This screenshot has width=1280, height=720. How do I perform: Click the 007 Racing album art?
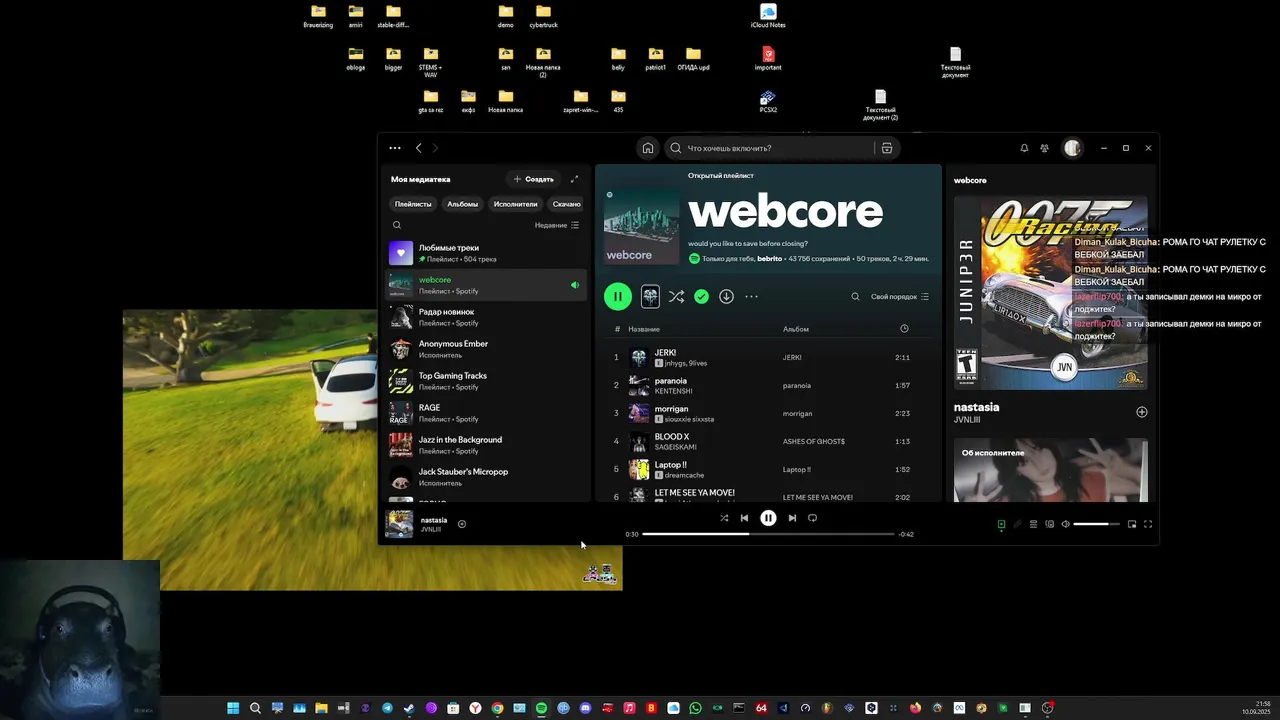(x=1050, y=293)
